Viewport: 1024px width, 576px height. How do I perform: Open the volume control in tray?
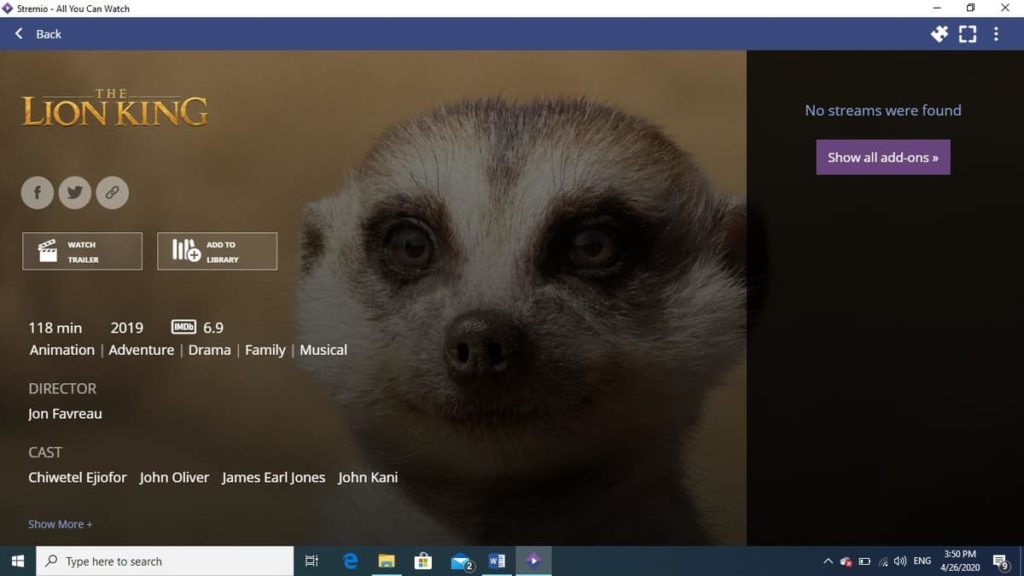coord(900,561)
